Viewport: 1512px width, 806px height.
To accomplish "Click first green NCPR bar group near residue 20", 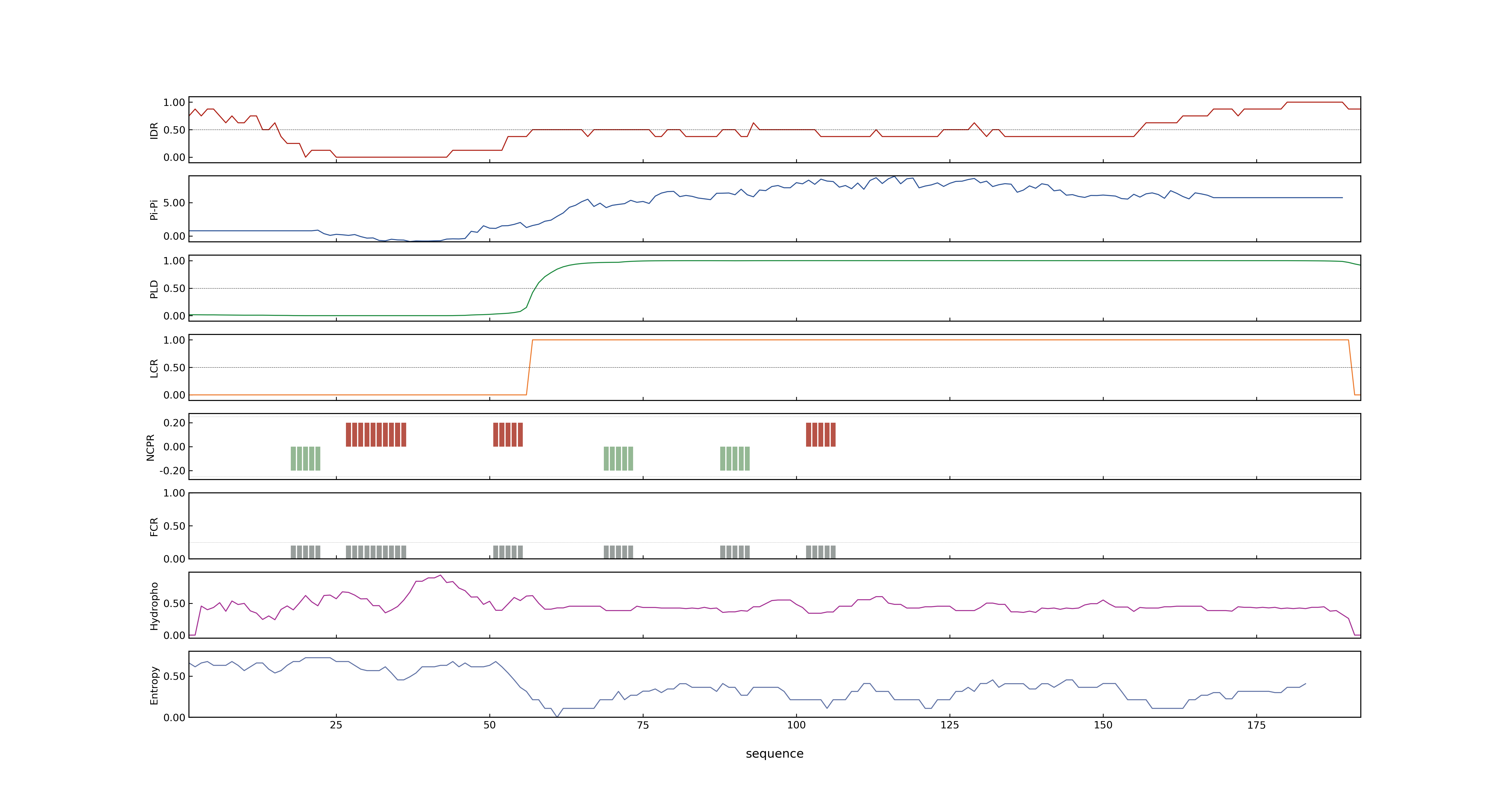I will pyautogui.click(x=305, y=458).
